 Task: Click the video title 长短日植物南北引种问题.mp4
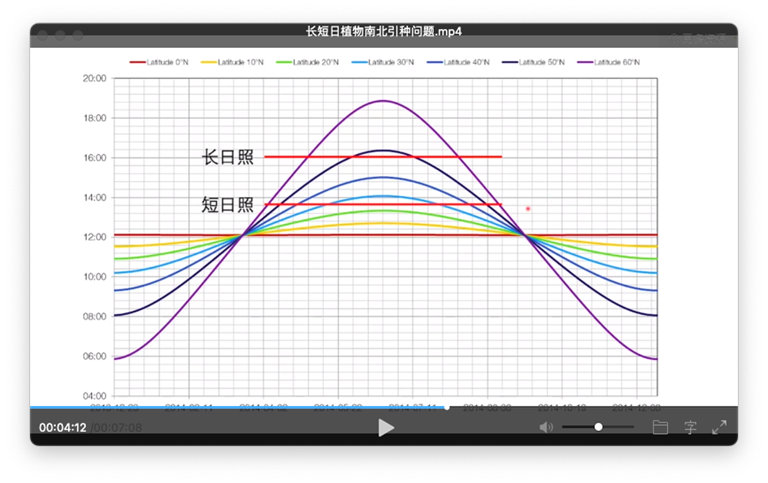click(x=384, y=32)
